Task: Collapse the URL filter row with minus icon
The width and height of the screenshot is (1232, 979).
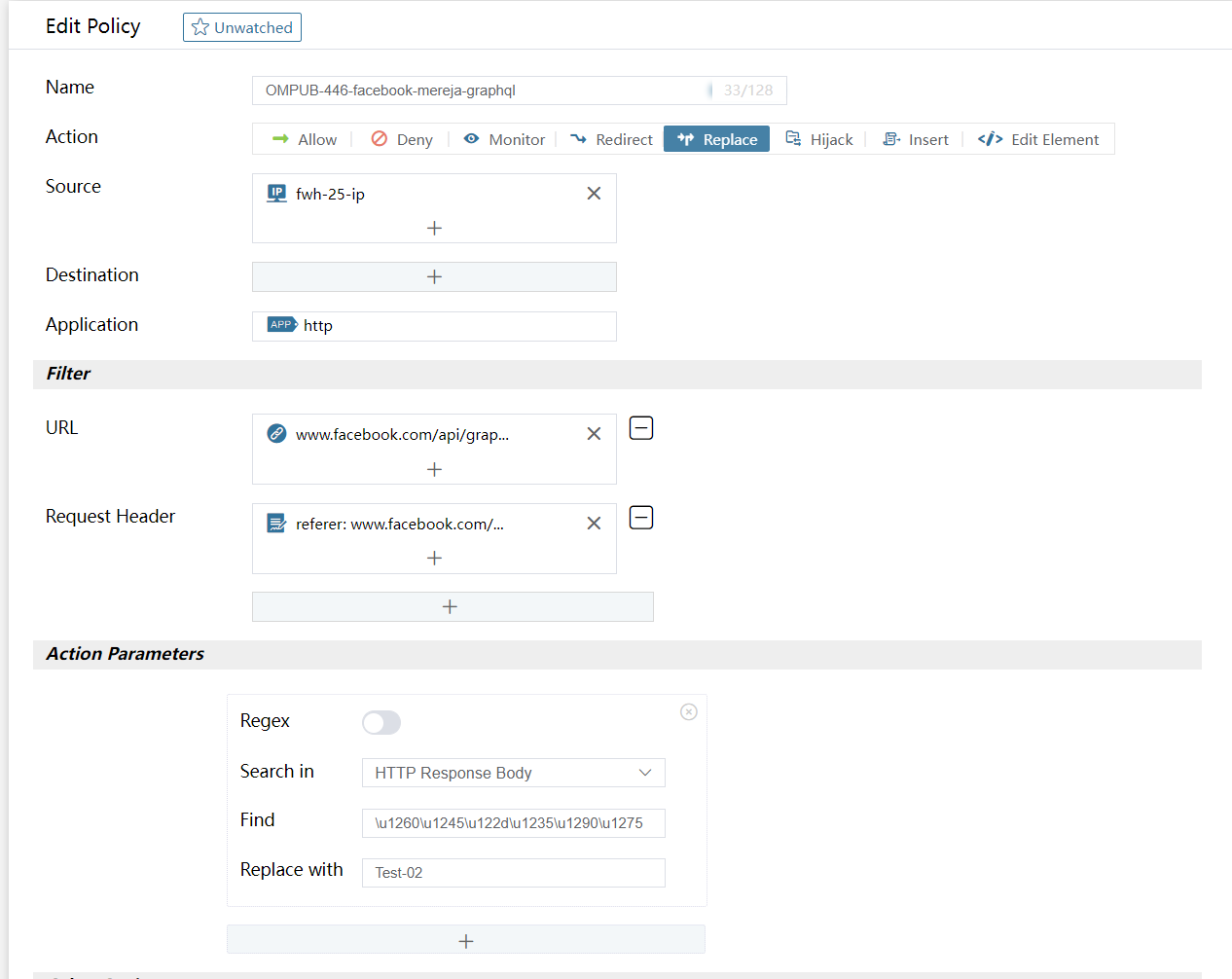Action: click(641, 428)
